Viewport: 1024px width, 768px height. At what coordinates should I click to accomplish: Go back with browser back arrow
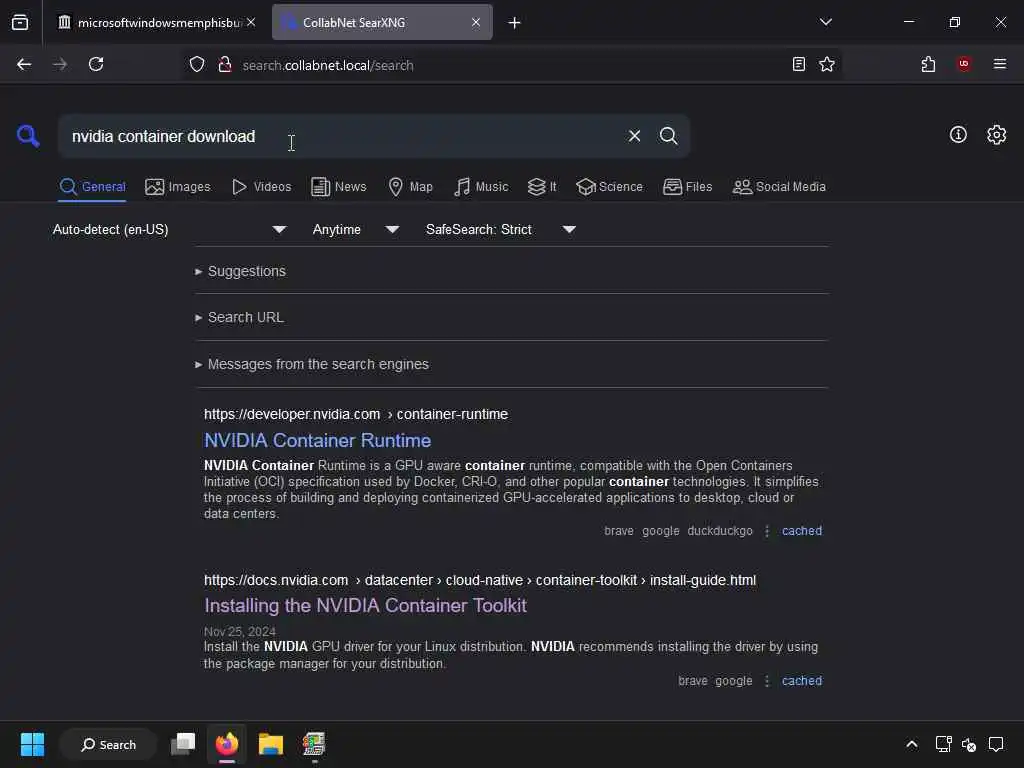point(24,64)
